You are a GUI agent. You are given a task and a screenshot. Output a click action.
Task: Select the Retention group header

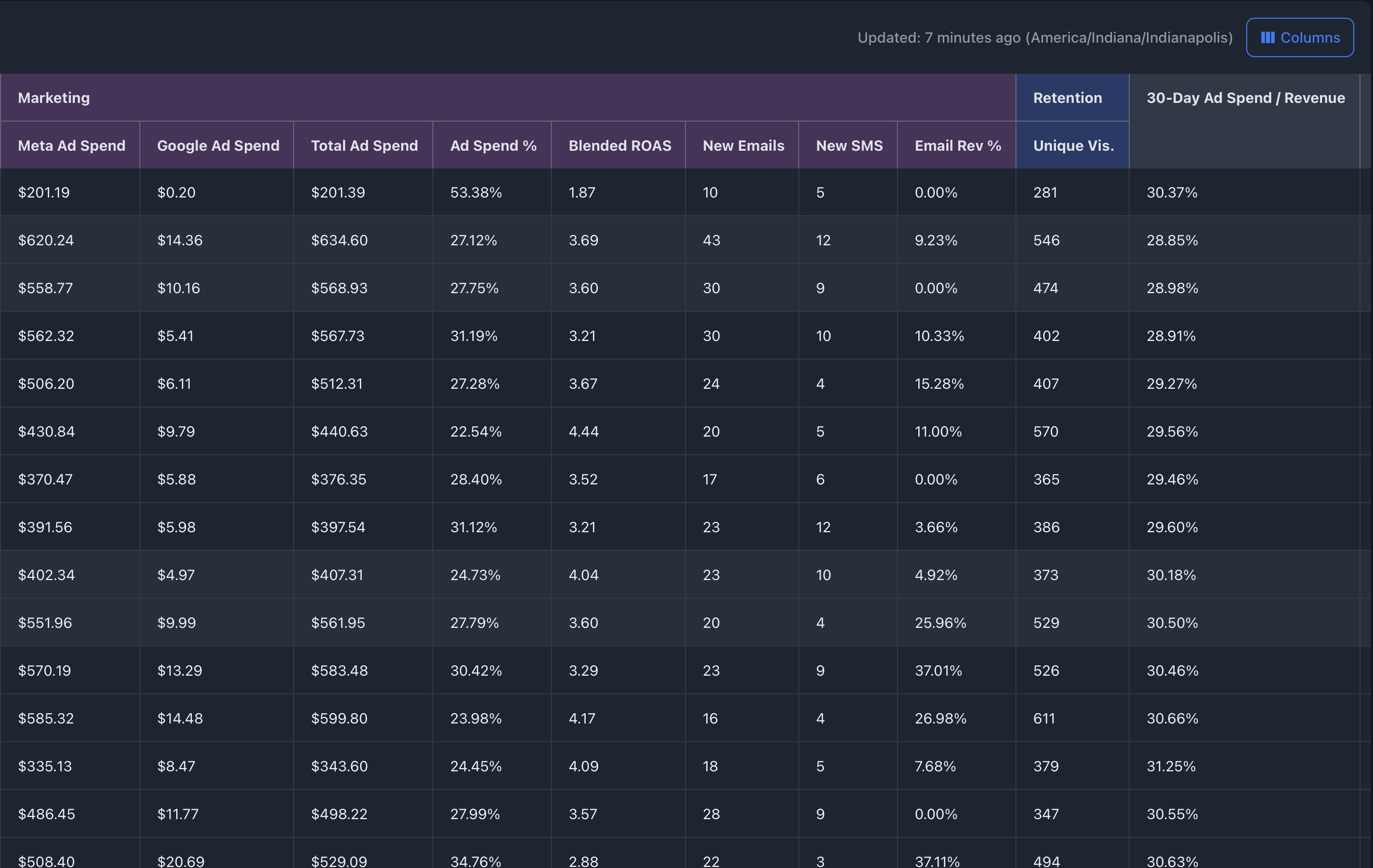[x=1067, y=98]
